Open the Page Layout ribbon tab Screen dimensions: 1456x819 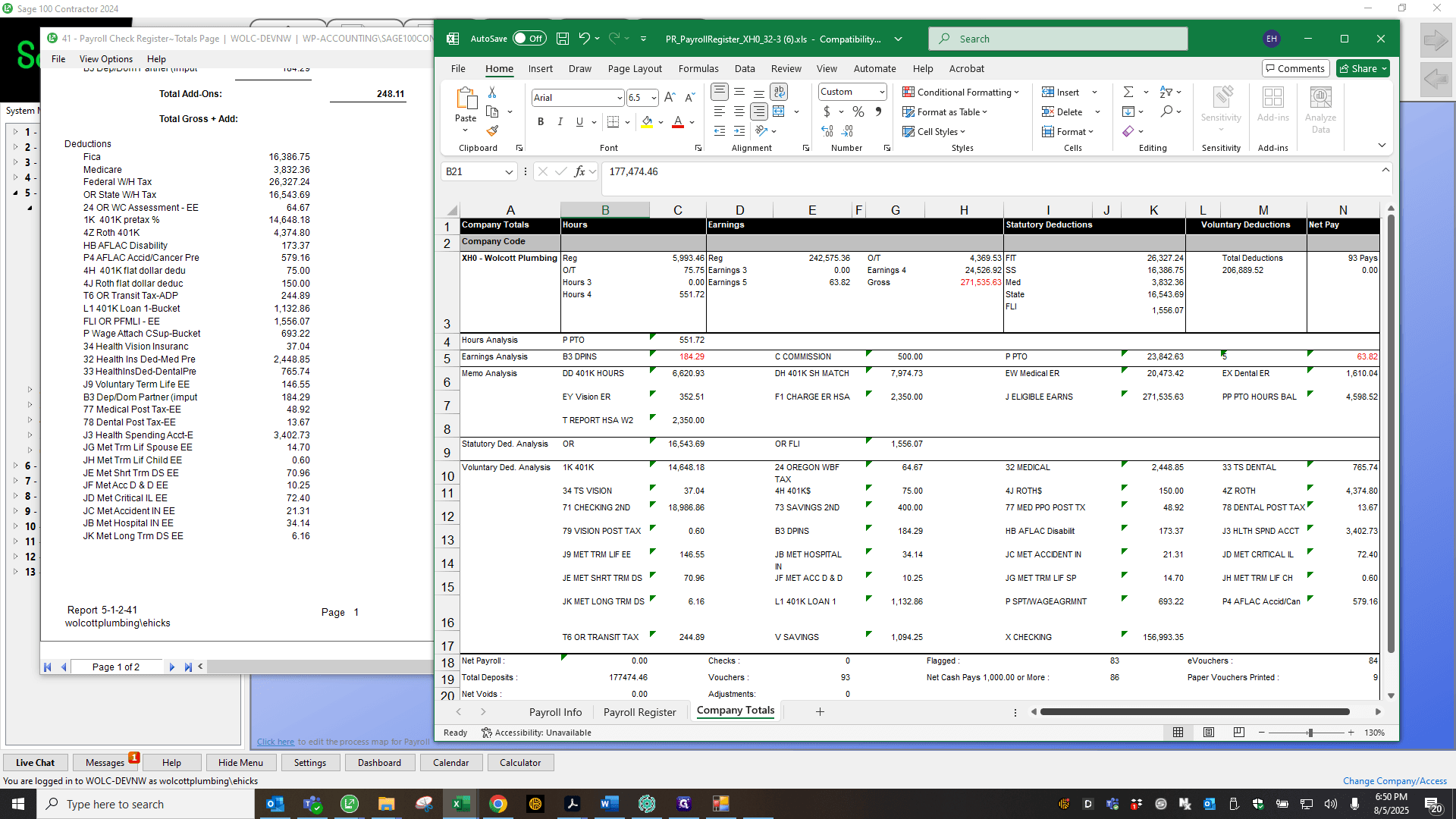[x=635, y=68]
